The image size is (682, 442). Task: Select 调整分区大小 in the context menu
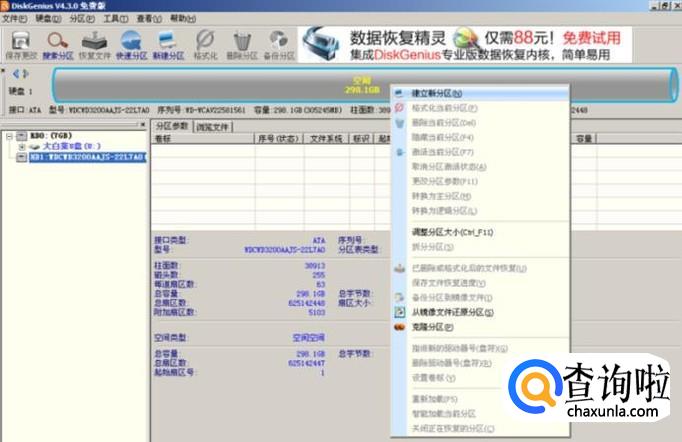452,231
